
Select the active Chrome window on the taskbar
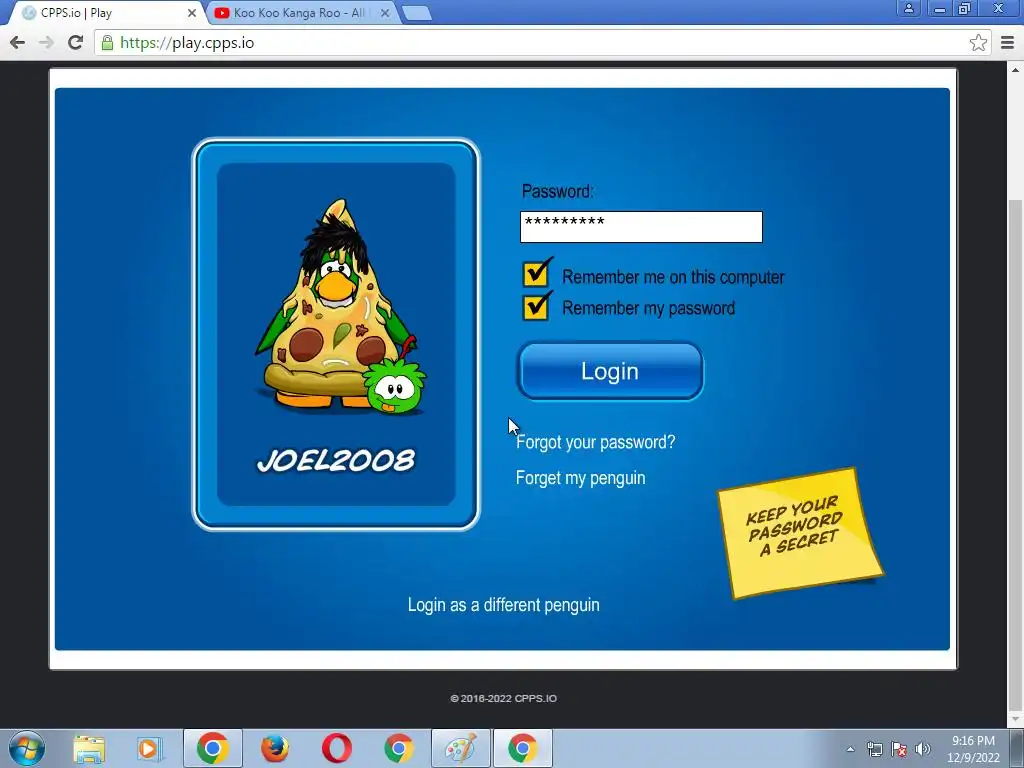[x=522, y=748]
